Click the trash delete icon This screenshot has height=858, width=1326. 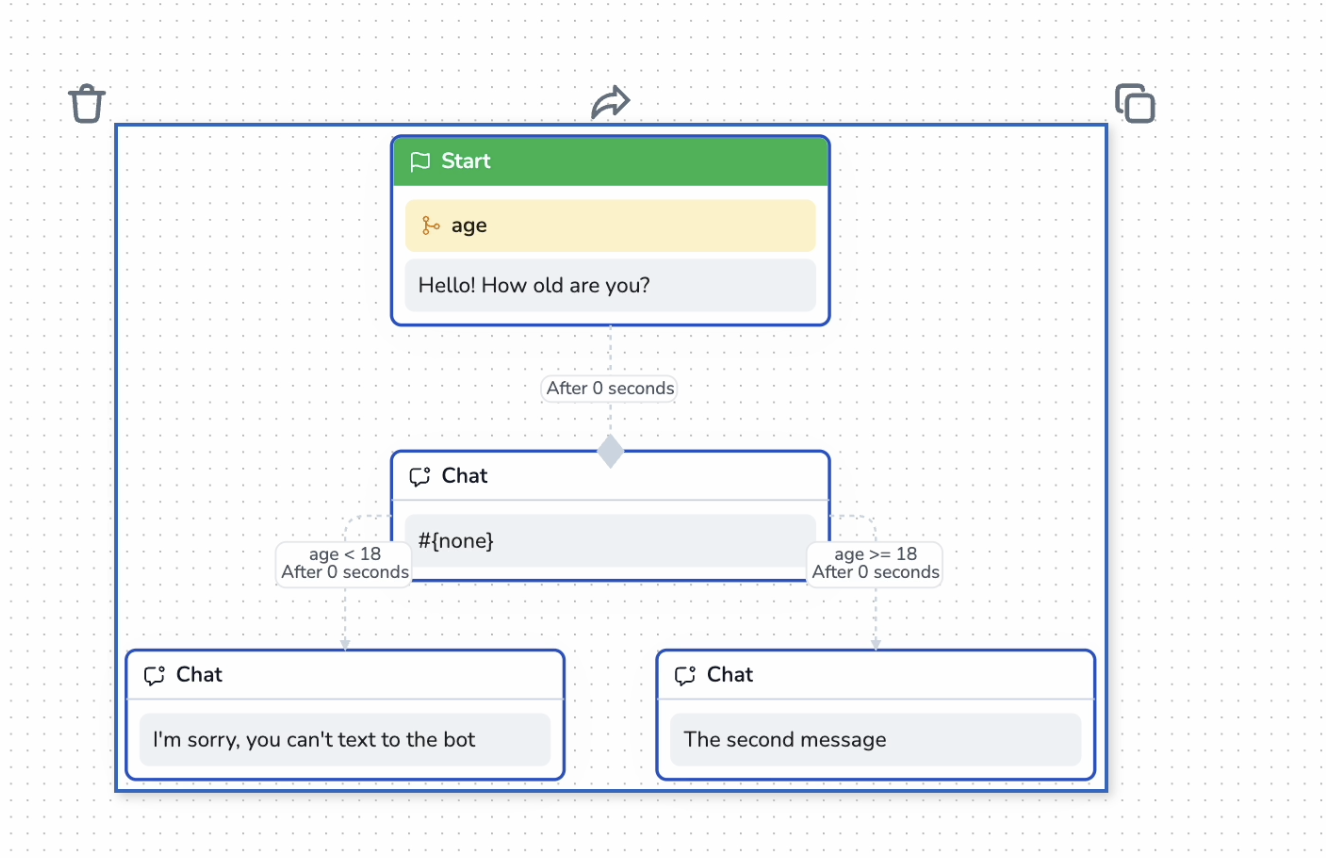click(87, 103)
